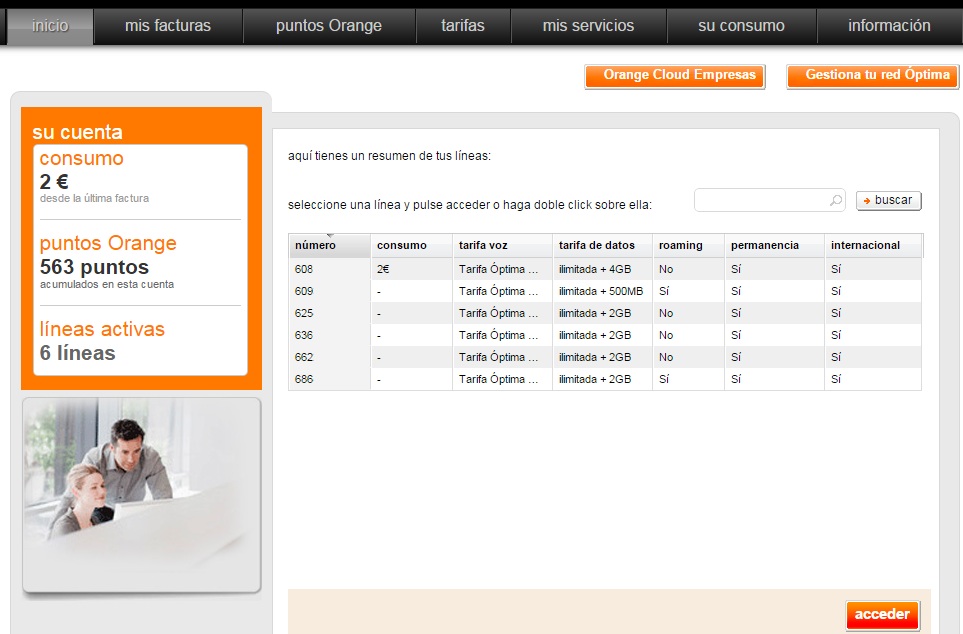
Task: Go to the información tab
Action: [889, 26]
